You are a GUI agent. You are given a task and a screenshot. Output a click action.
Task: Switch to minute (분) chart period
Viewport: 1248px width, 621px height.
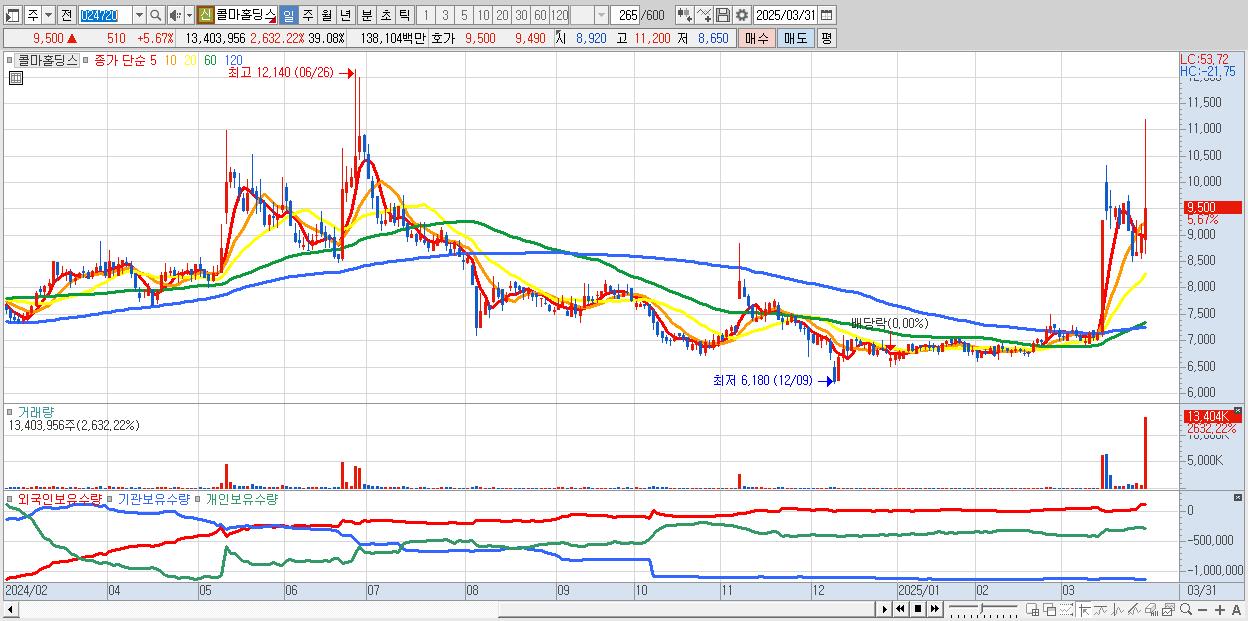pyautogui.click(x=366, y=15)
